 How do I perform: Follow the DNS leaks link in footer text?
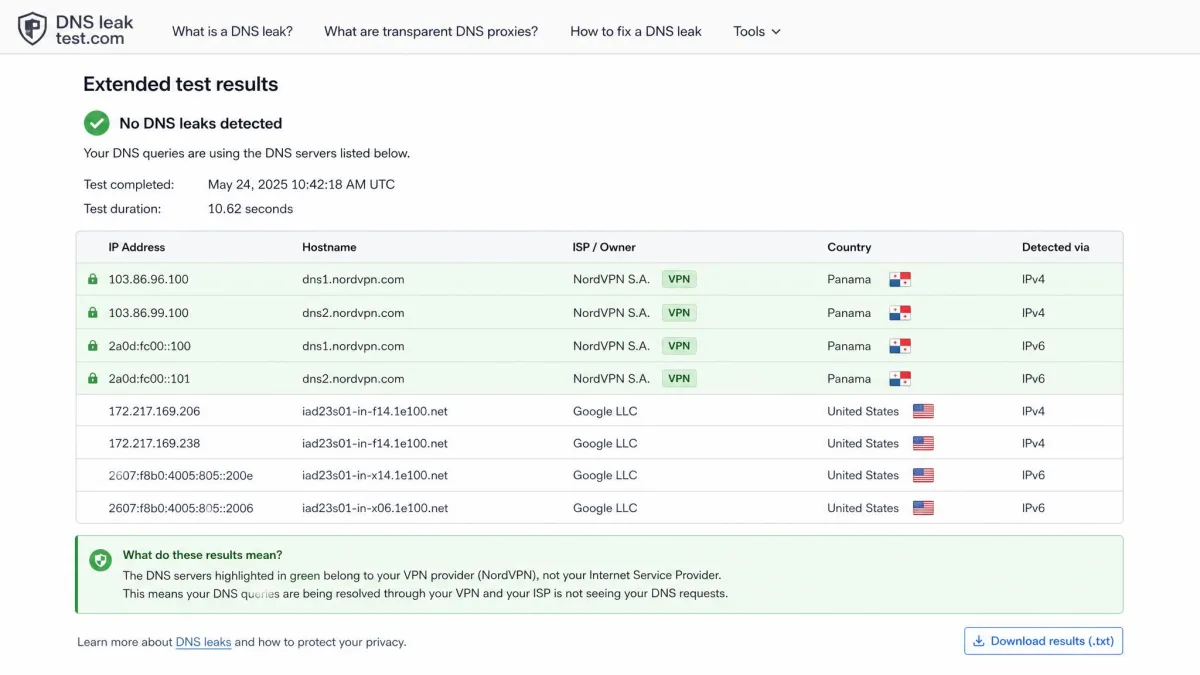point(203,642)
